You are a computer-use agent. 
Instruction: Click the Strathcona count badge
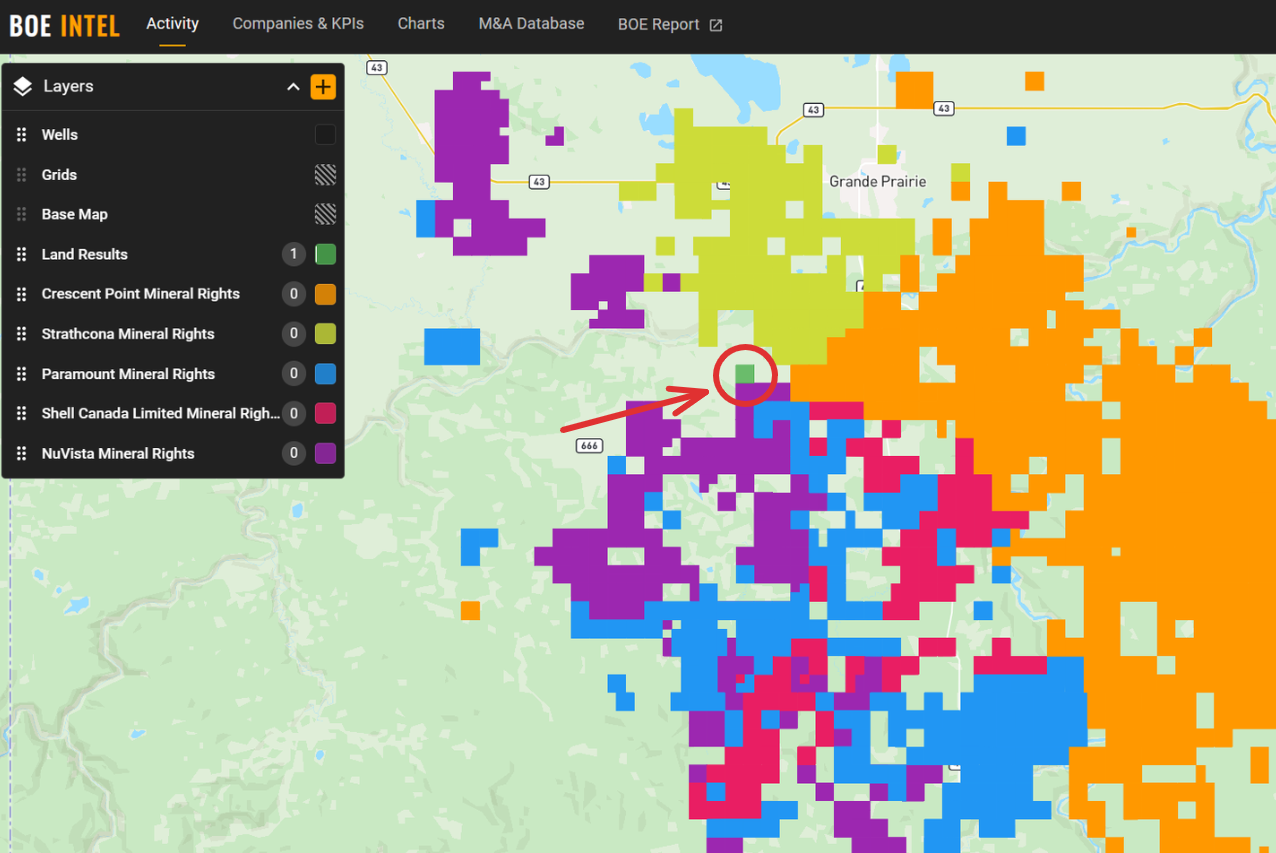(x=293, y=334)
